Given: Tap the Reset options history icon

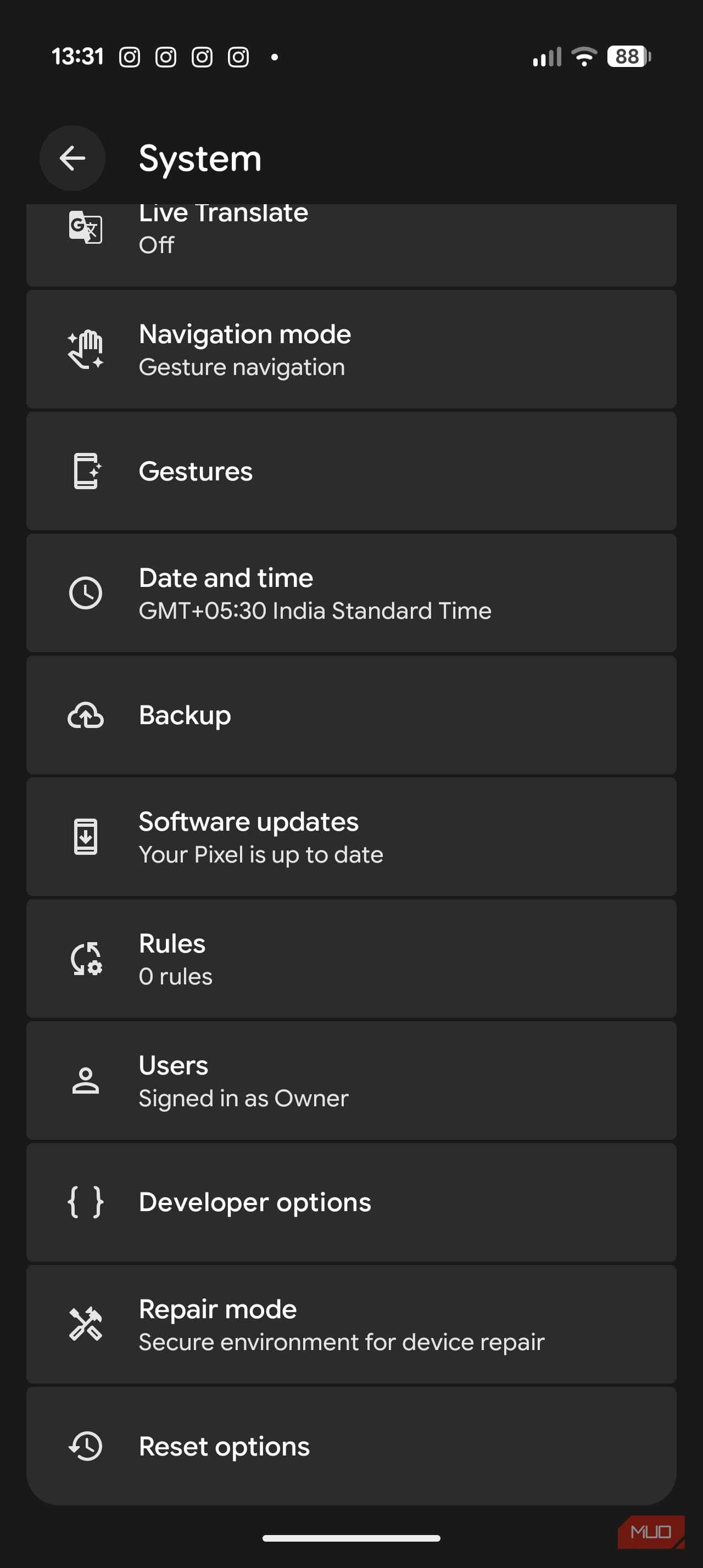Looking at the screenshot, I should [x=85, y=1446].
